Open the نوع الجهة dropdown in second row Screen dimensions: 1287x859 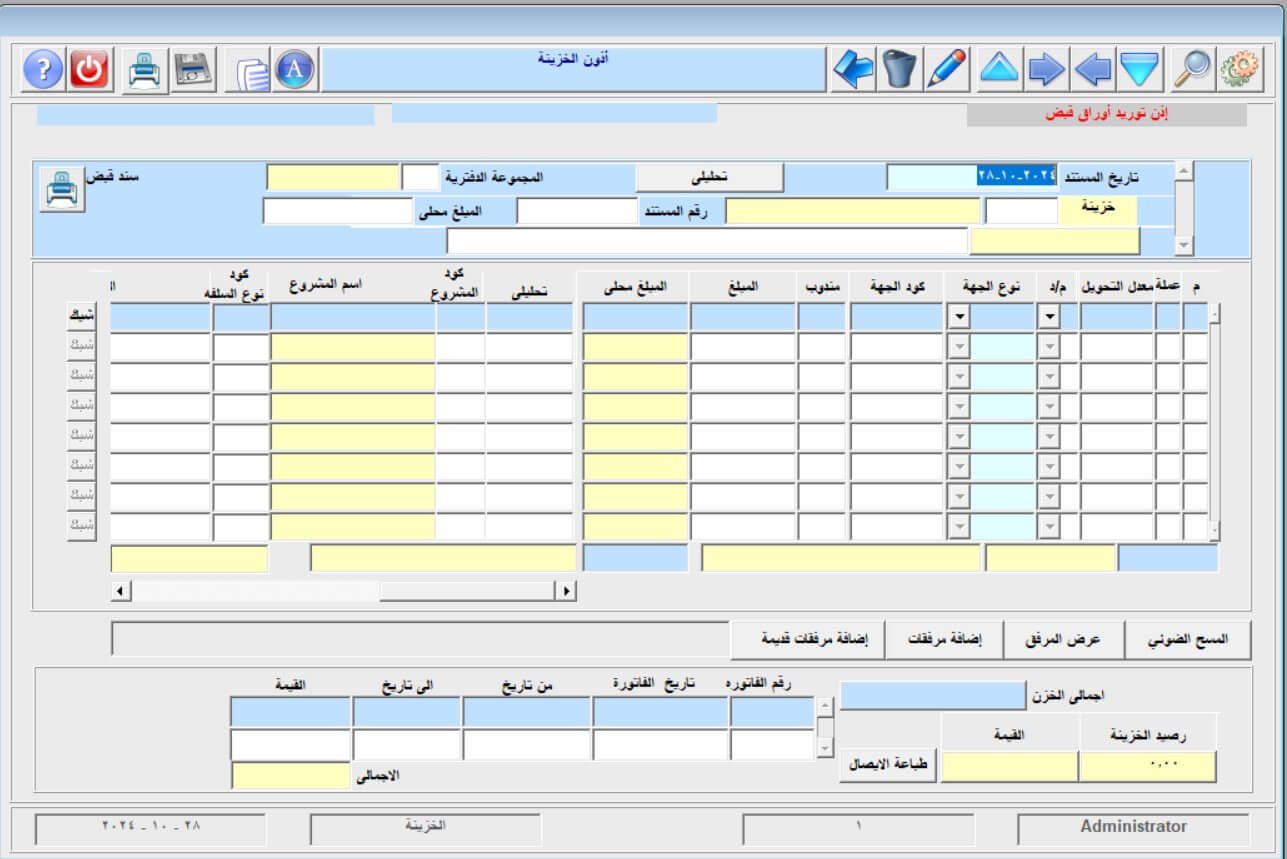tap(959, 347)
